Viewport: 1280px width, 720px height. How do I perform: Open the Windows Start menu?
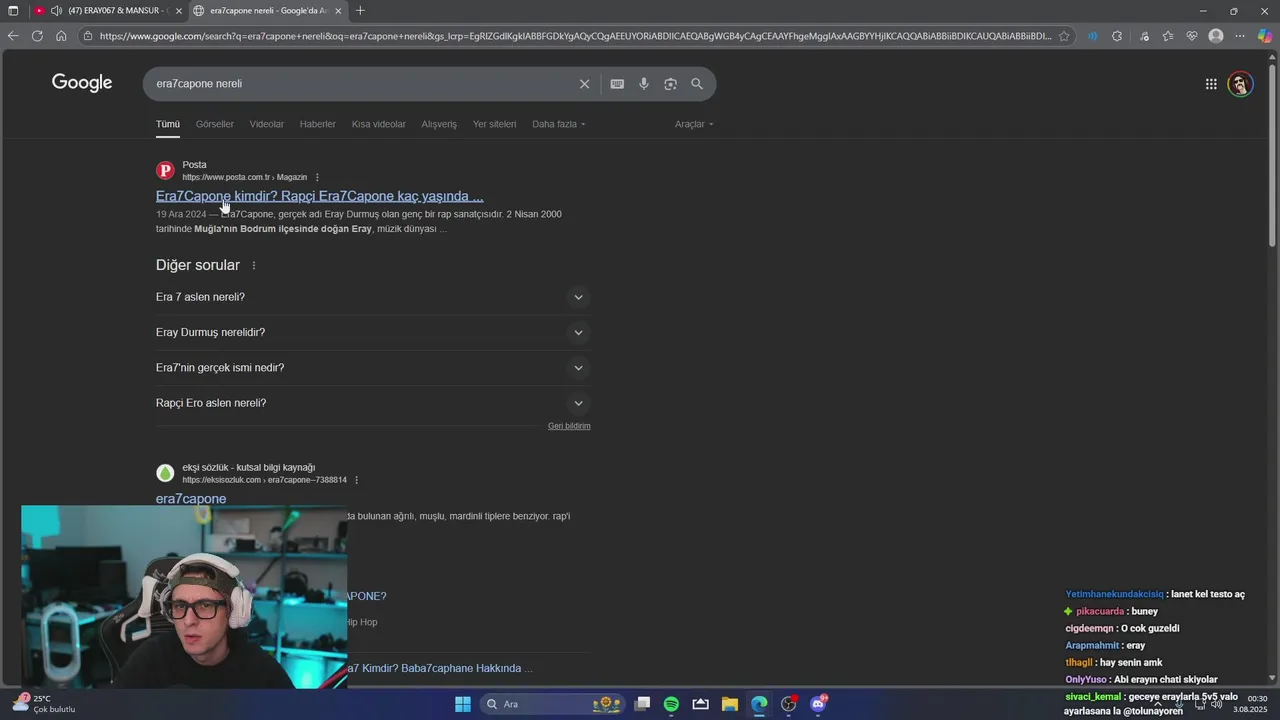pos(463,704)
